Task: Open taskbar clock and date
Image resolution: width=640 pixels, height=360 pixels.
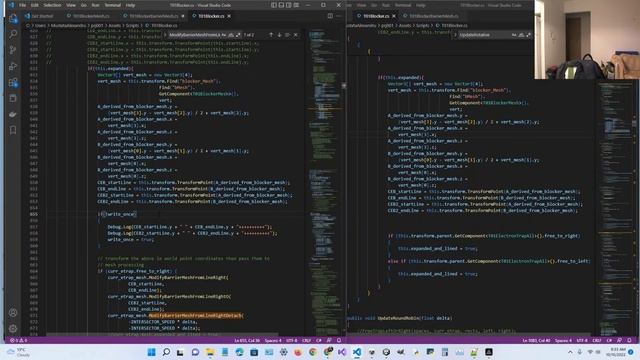Action: click(x=616, y=352)
